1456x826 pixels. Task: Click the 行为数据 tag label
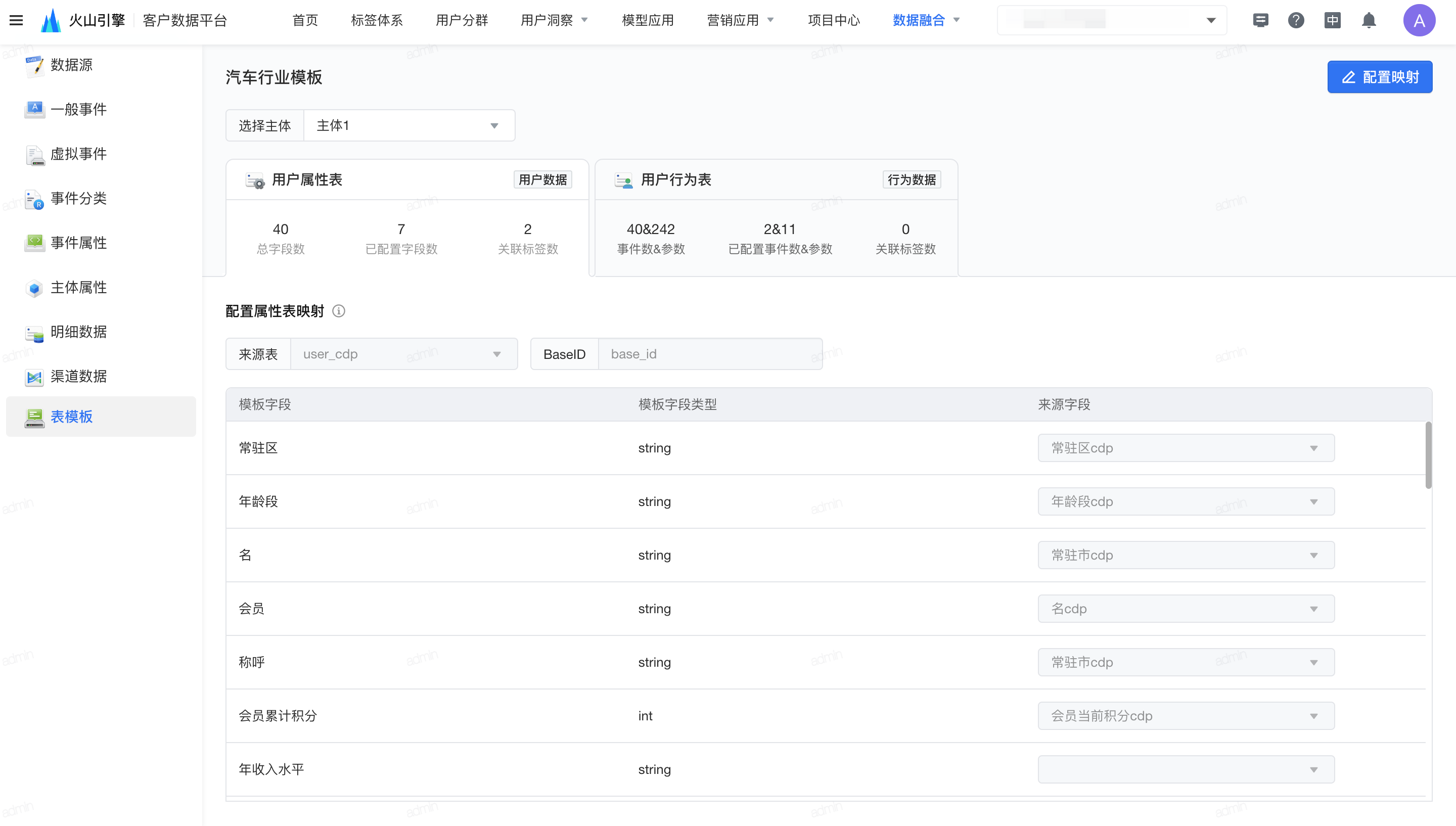(912, 180)
